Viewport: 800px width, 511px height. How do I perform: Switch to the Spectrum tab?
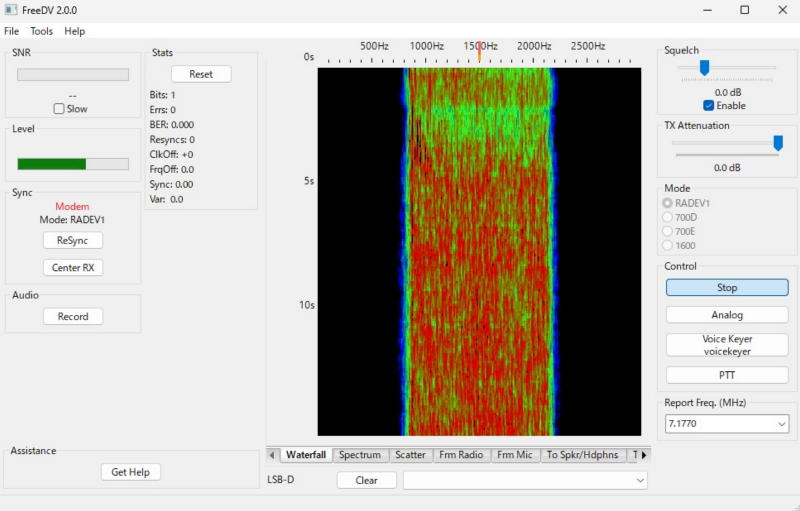pos(360,455)
